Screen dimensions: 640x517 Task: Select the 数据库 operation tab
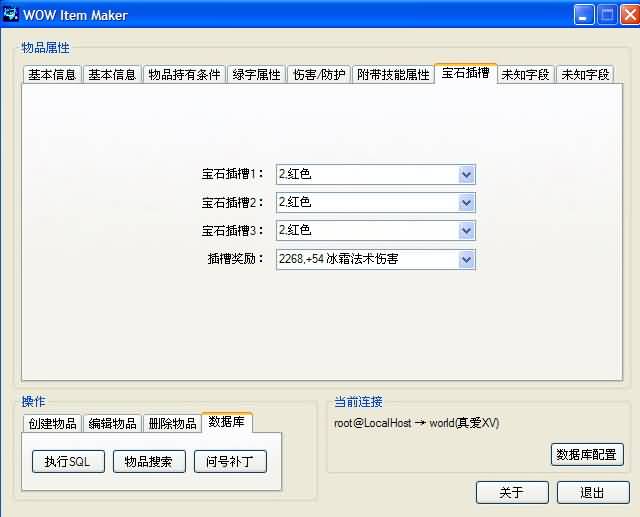227,422
